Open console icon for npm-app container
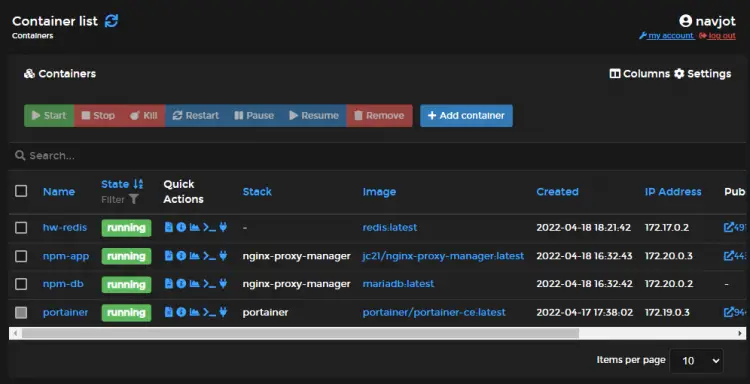The height and width of the screenshot is (384, 750). [x=210, y=256]
